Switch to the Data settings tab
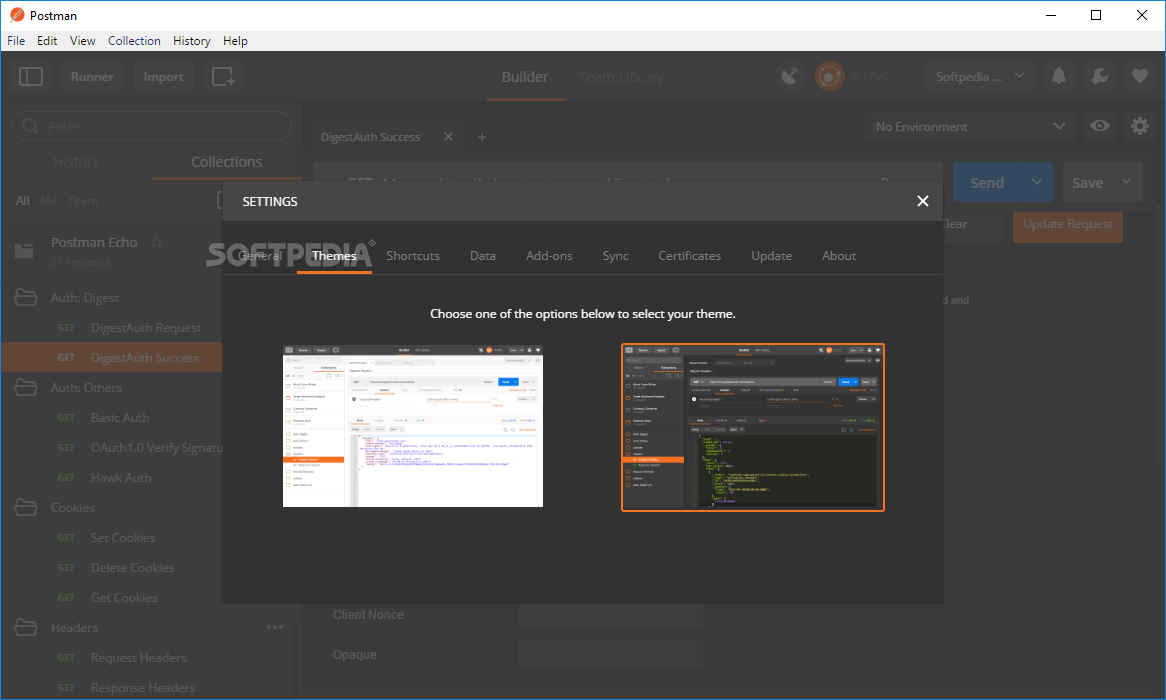The image size is (1166, 700). point(483,255)
